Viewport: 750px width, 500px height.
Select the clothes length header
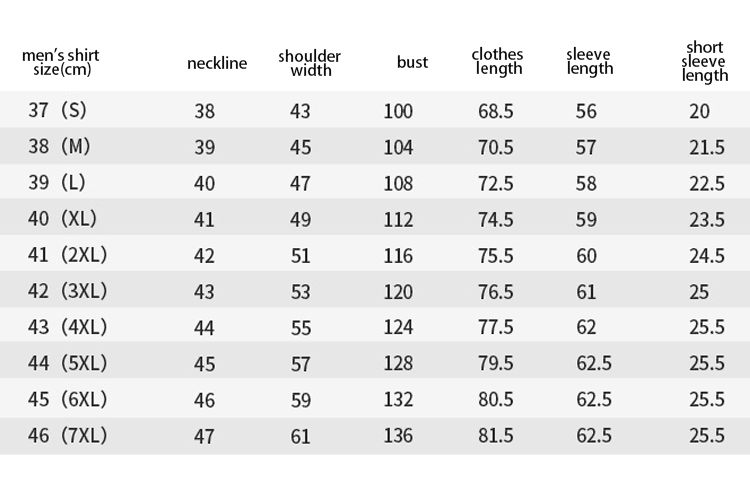pos(497,62)
